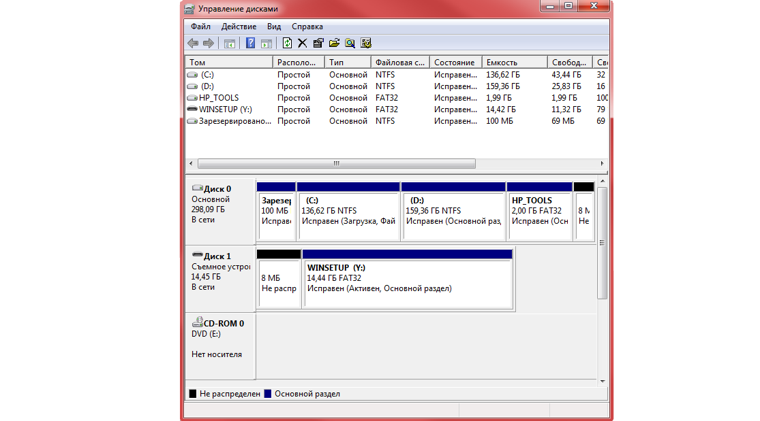Click the 25,83 ГБ free space cell
The height and width of the screenshot is (421, 760).
click(x=566, y=87)
